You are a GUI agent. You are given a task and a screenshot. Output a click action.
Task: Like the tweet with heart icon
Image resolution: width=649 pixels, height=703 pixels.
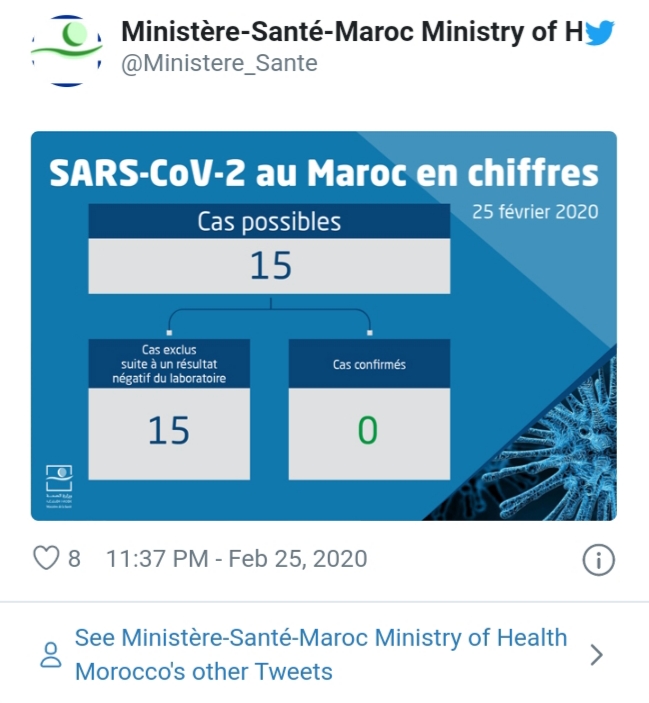[x=46, y=558]
